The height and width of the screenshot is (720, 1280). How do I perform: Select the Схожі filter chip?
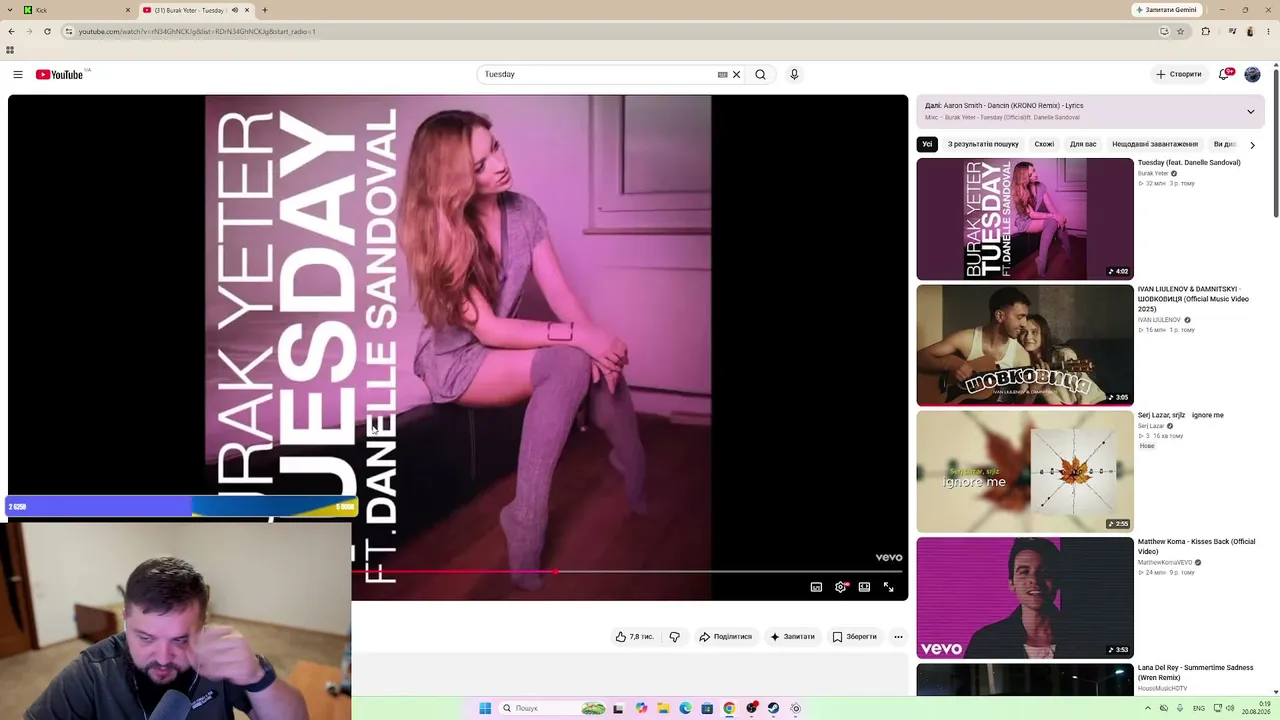point(1044,144)
